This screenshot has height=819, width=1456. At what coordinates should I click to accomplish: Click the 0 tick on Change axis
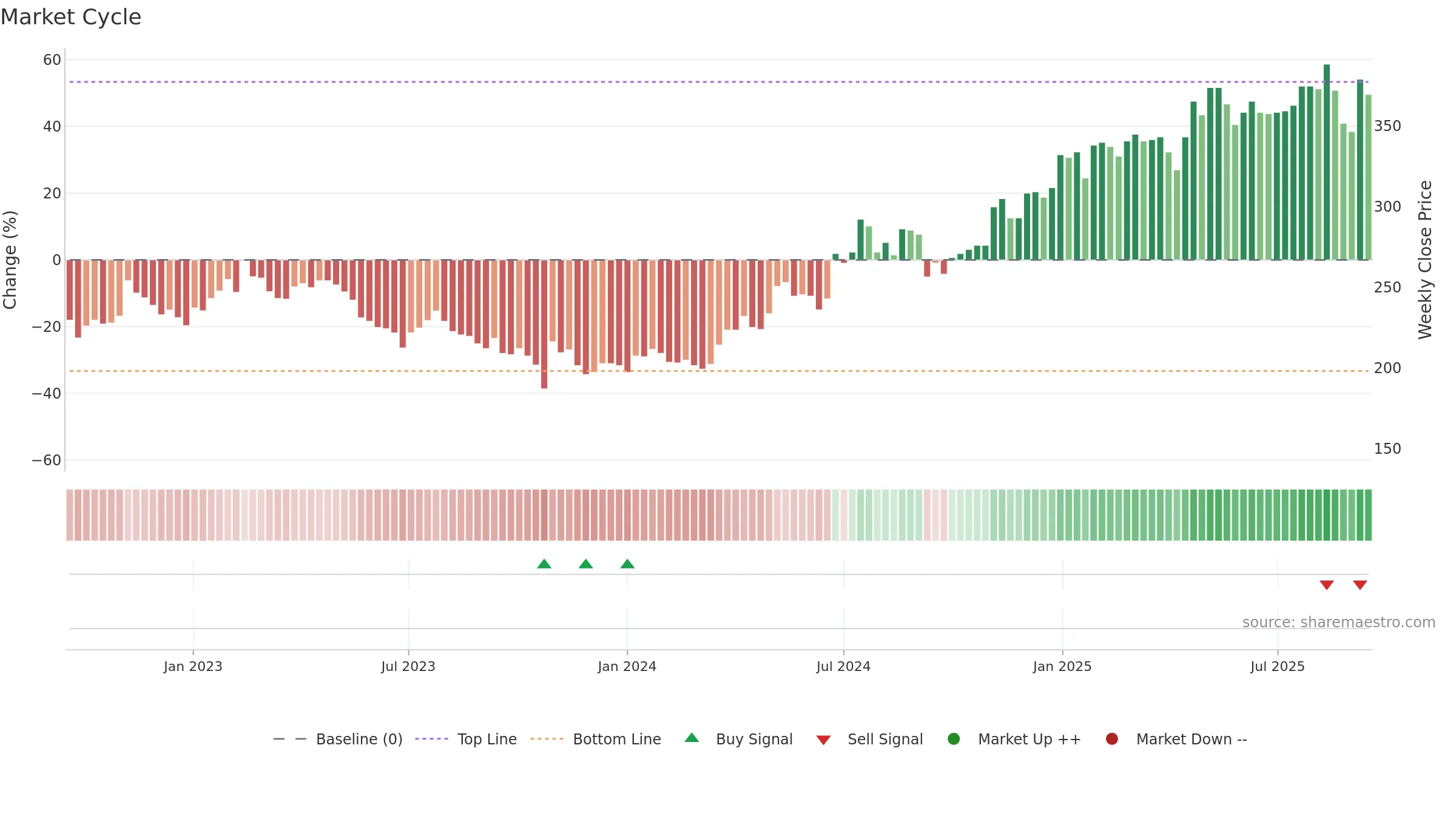56,260
